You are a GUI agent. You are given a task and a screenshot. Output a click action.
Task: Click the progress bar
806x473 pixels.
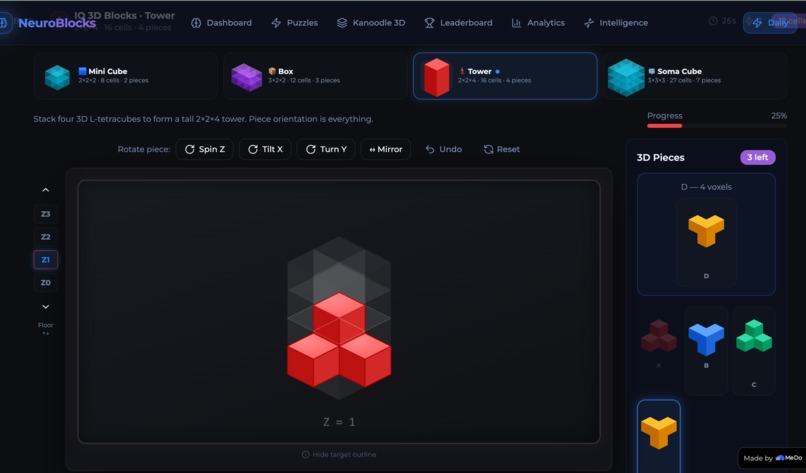pyautogui.click(x=717, y=125)
